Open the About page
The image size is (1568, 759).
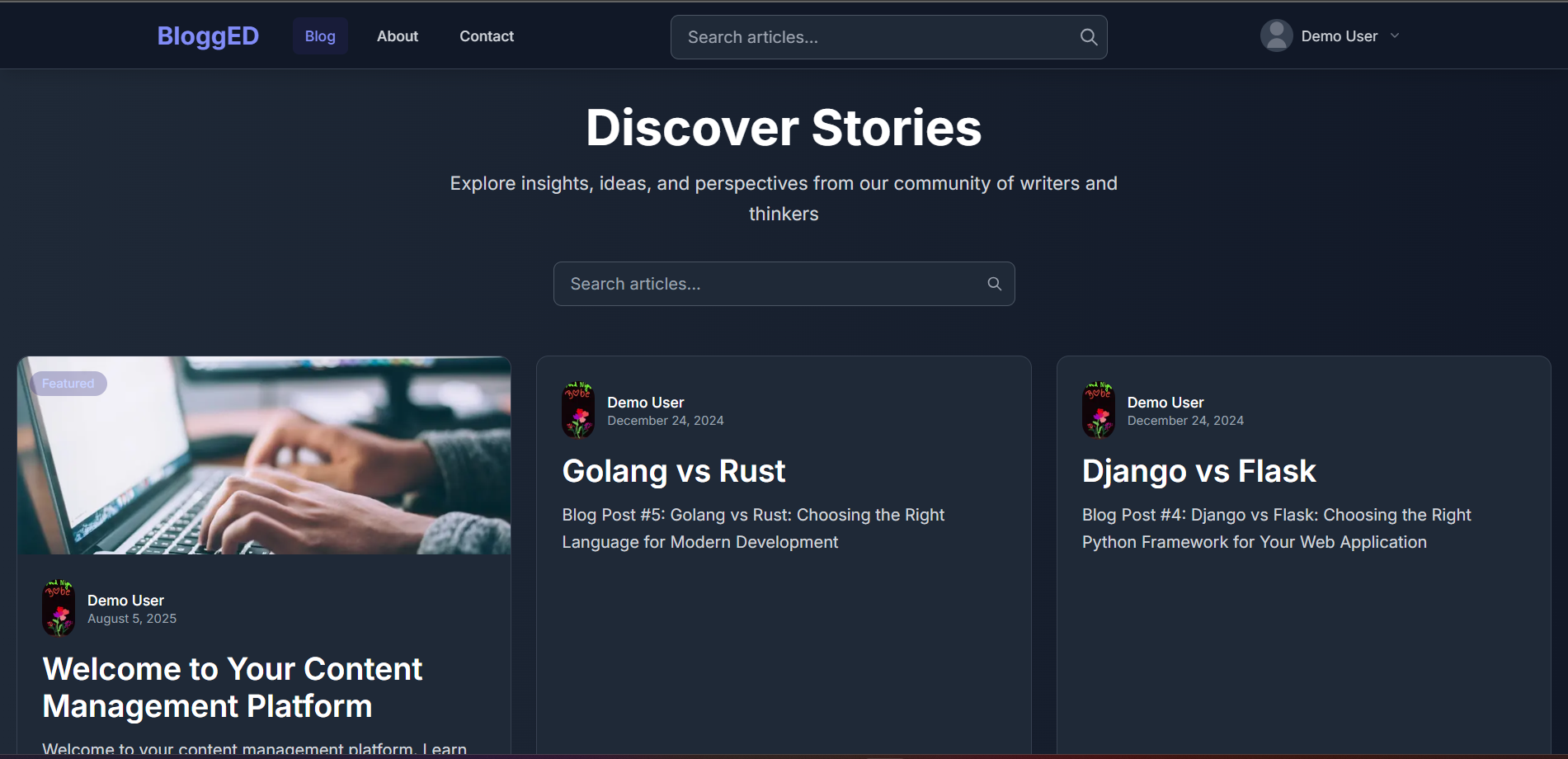(397, 35)
